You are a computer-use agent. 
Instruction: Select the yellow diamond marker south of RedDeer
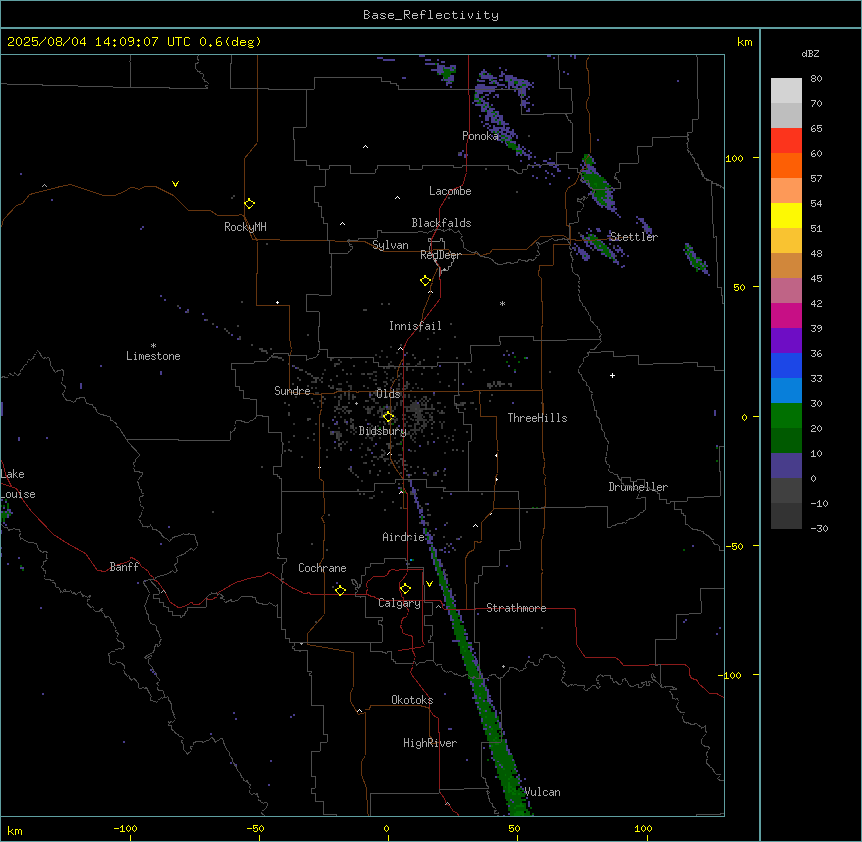pos(426,281)
